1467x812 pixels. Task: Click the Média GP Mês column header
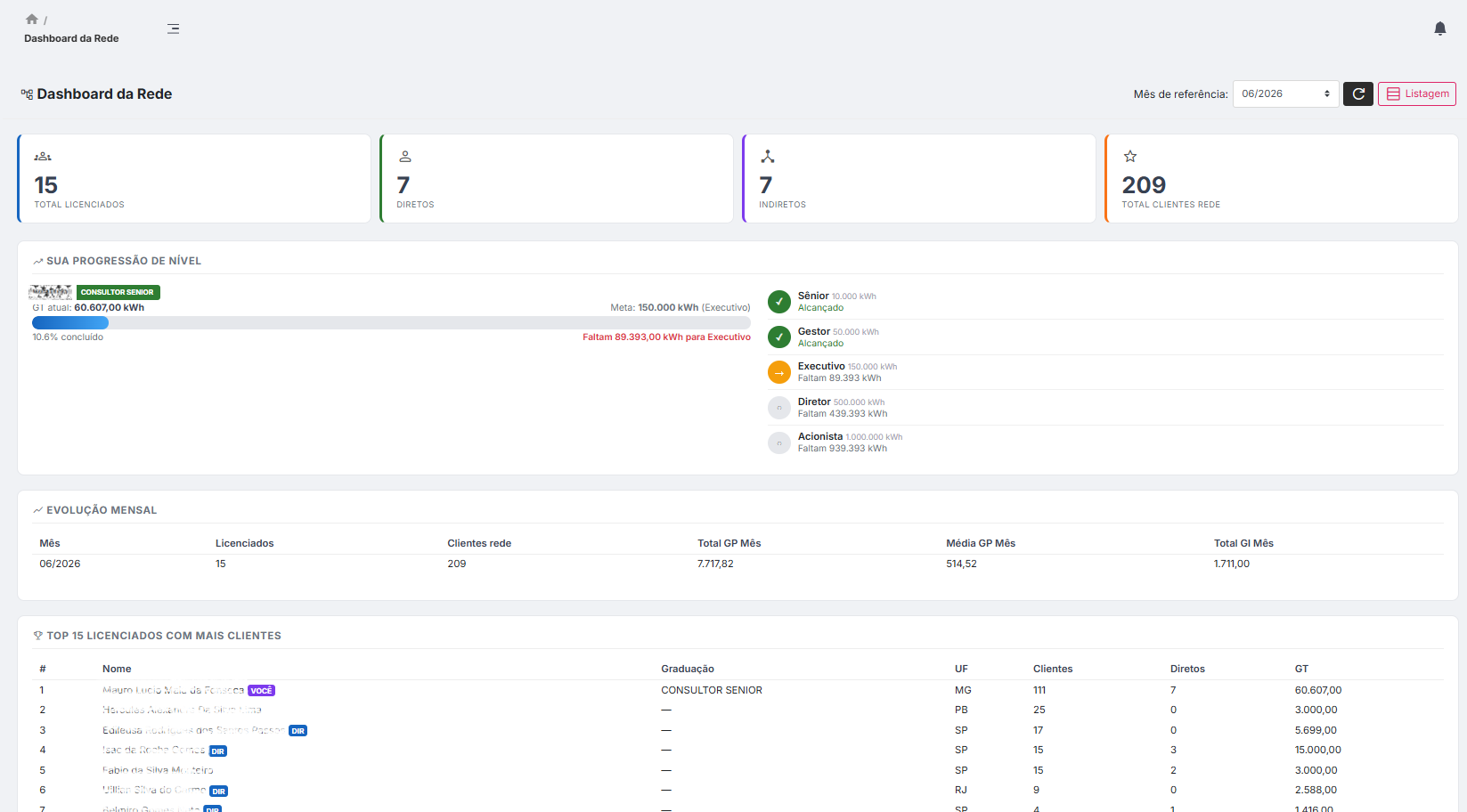[981, 543]
